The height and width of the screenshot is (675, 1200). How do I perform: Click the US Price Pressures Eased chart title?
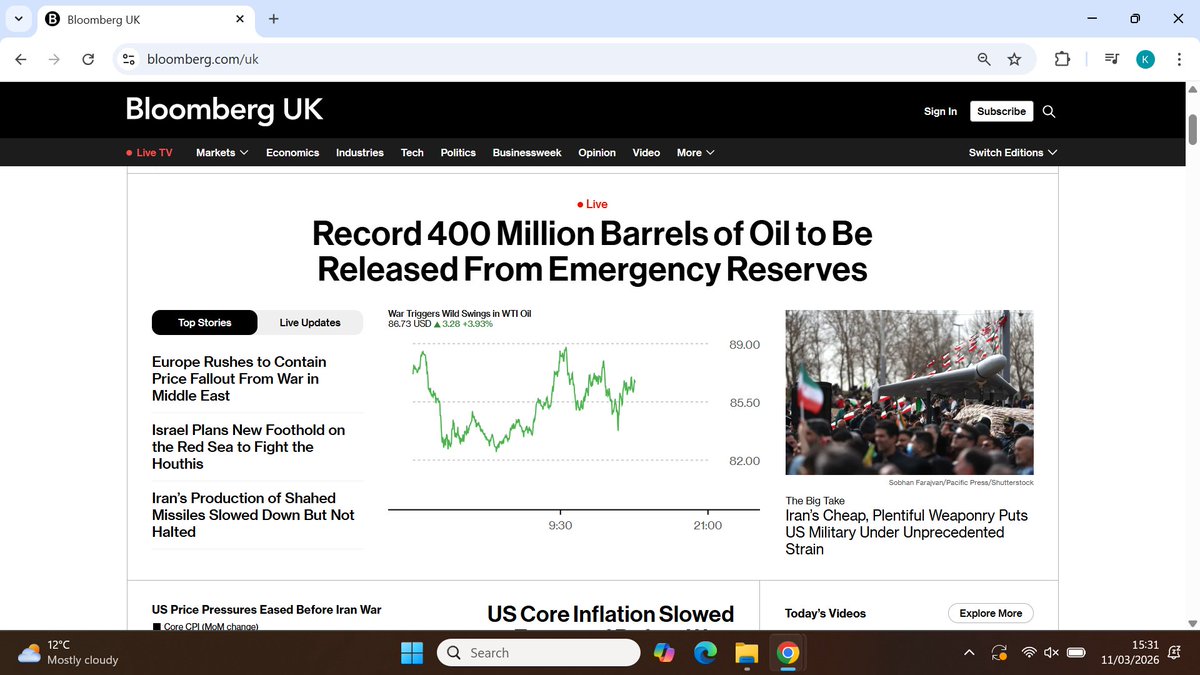266,610
